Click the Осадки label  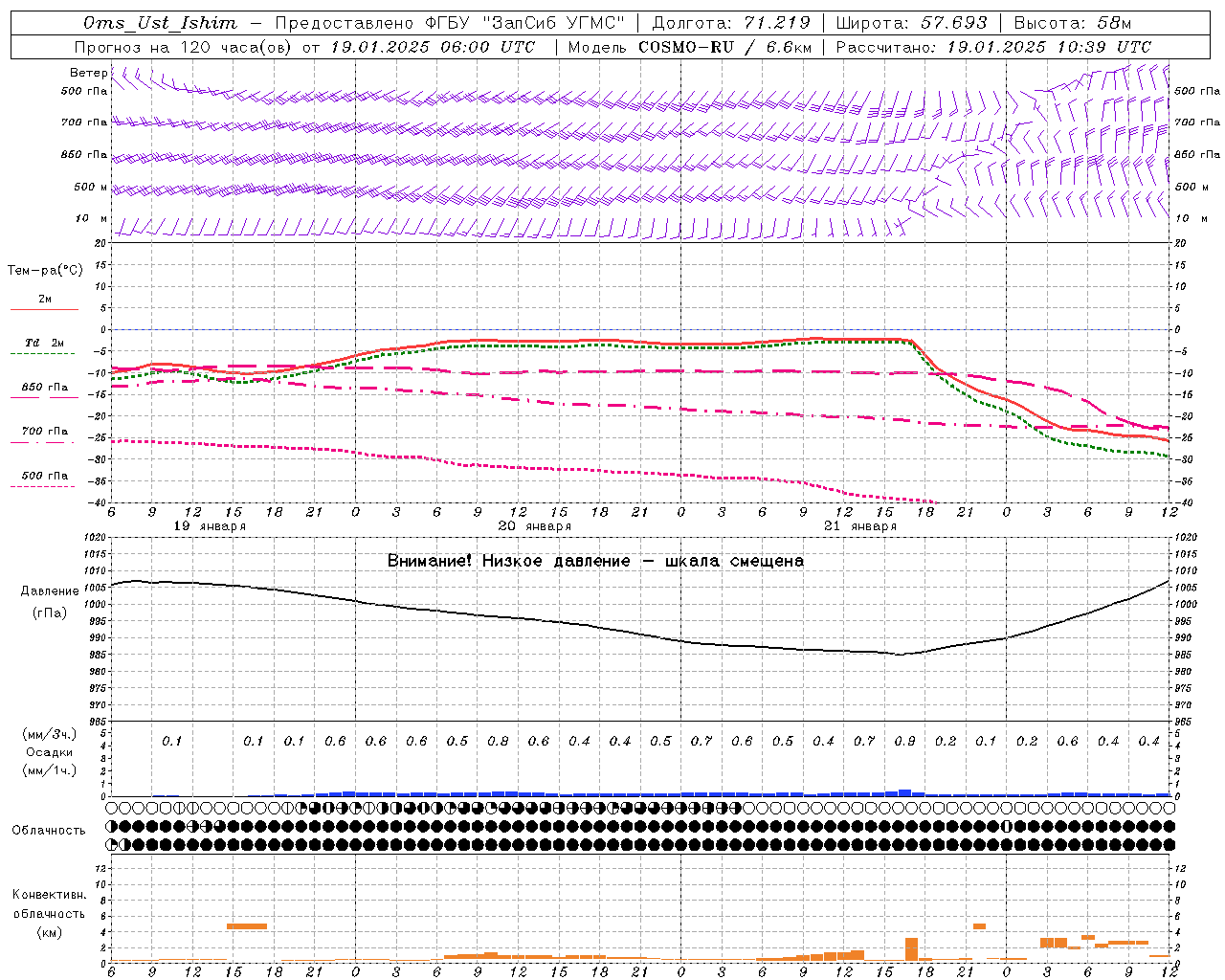(50, 752)
